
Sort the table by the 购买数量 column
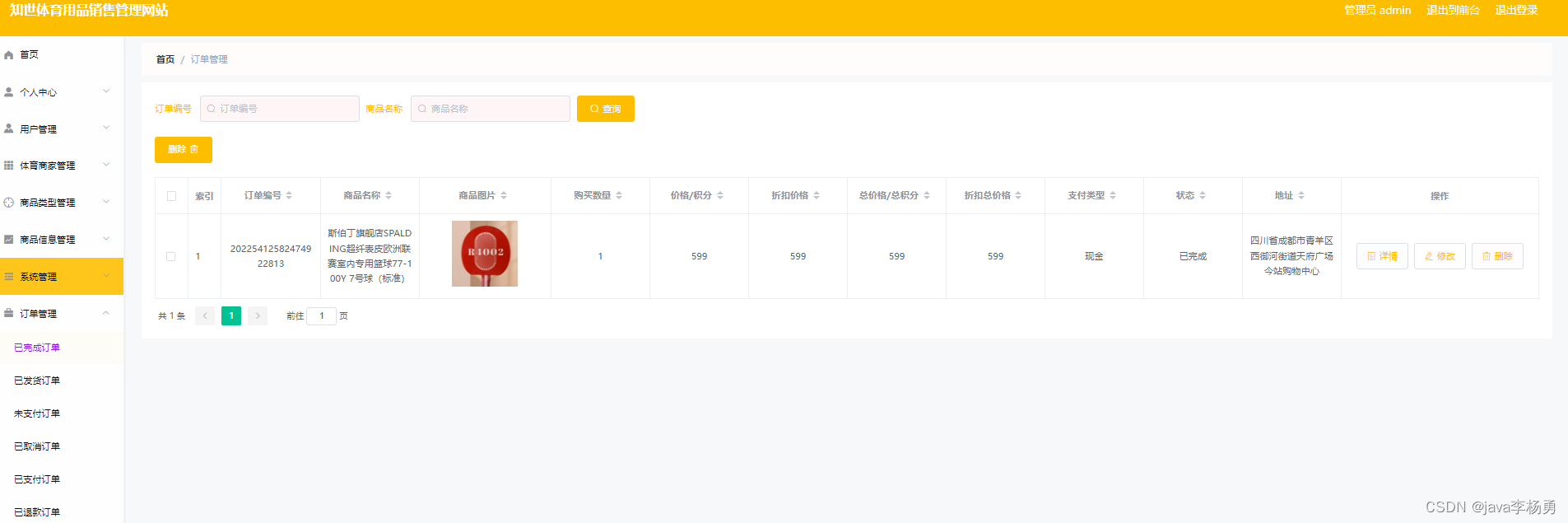tap(619, 196)
